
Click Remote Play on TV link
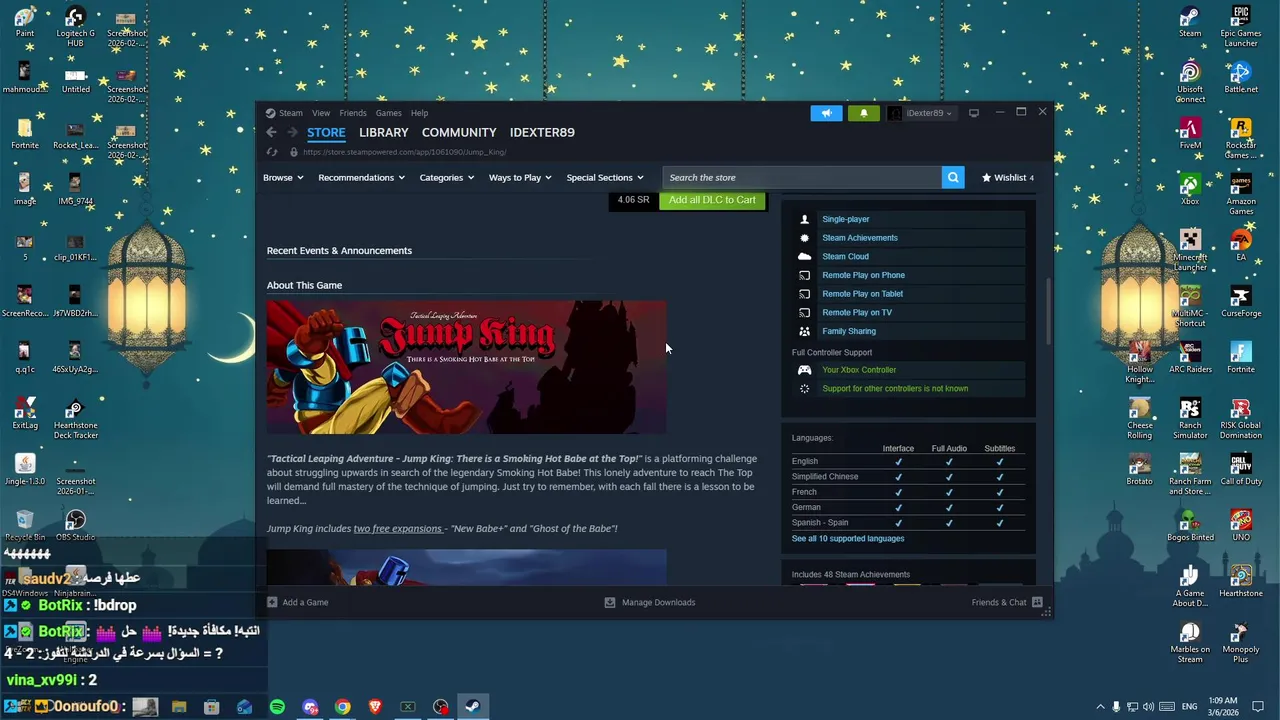tap(857, 312)
